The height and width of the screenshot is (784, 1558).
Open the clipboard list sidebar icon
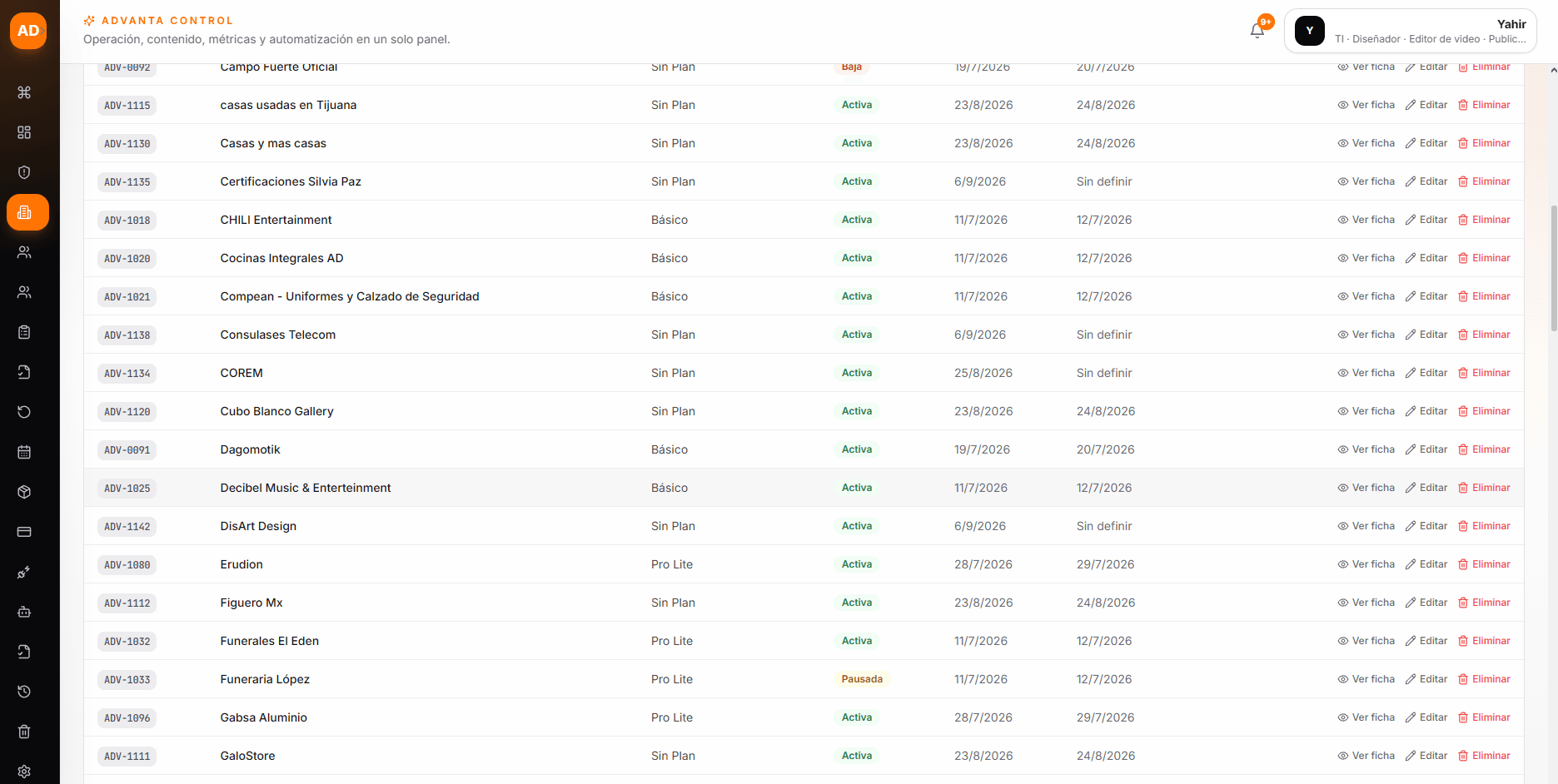tap(24, 332)
